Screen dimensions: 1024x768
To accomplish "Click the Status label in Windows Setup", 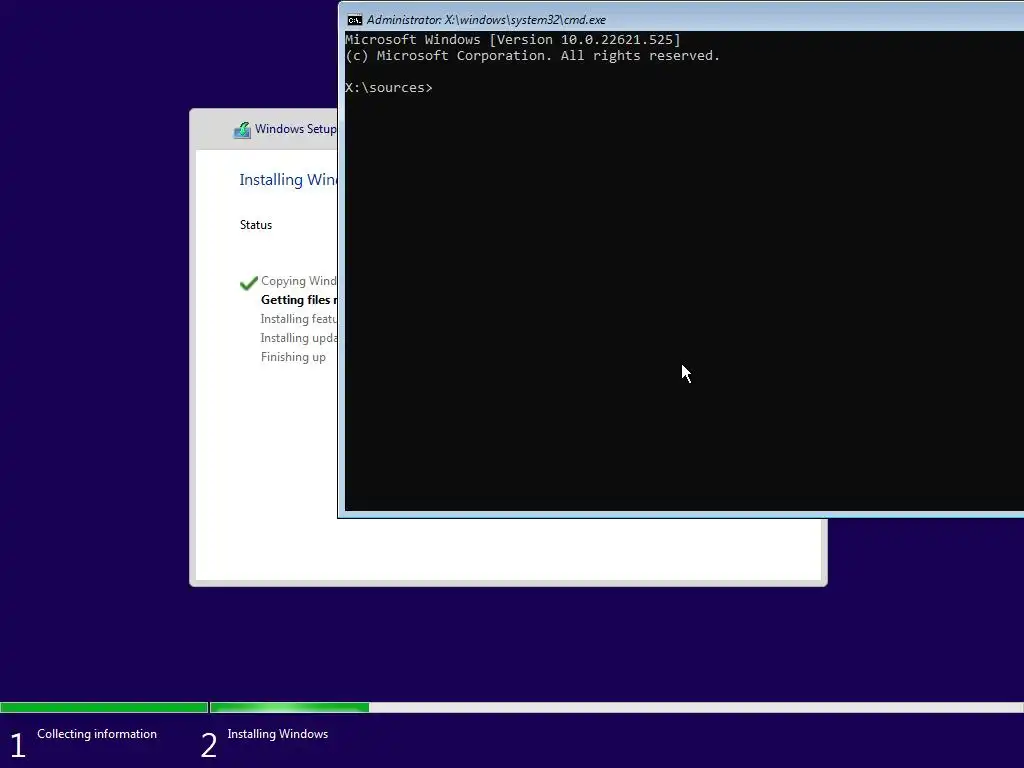I will (x=255, y=225).
